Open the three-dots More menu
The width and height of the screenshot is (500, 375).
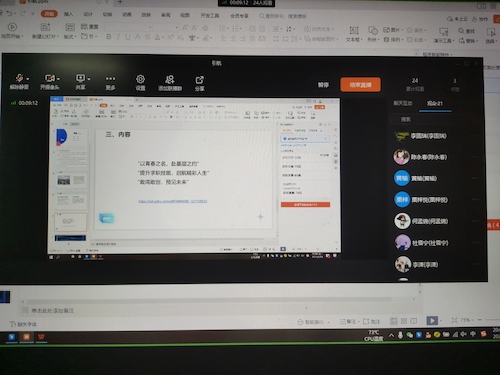[x=110, y=82]
